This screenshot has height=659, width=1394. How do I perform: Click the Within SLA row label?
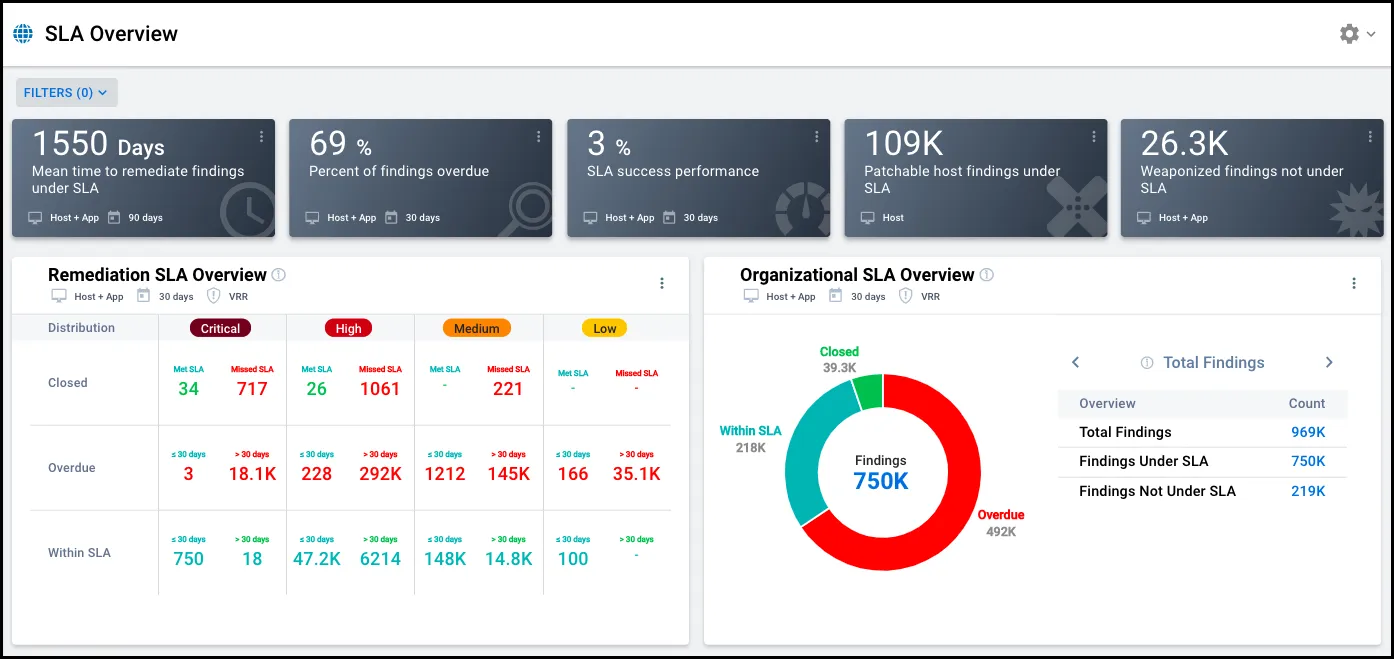[79, 553]
